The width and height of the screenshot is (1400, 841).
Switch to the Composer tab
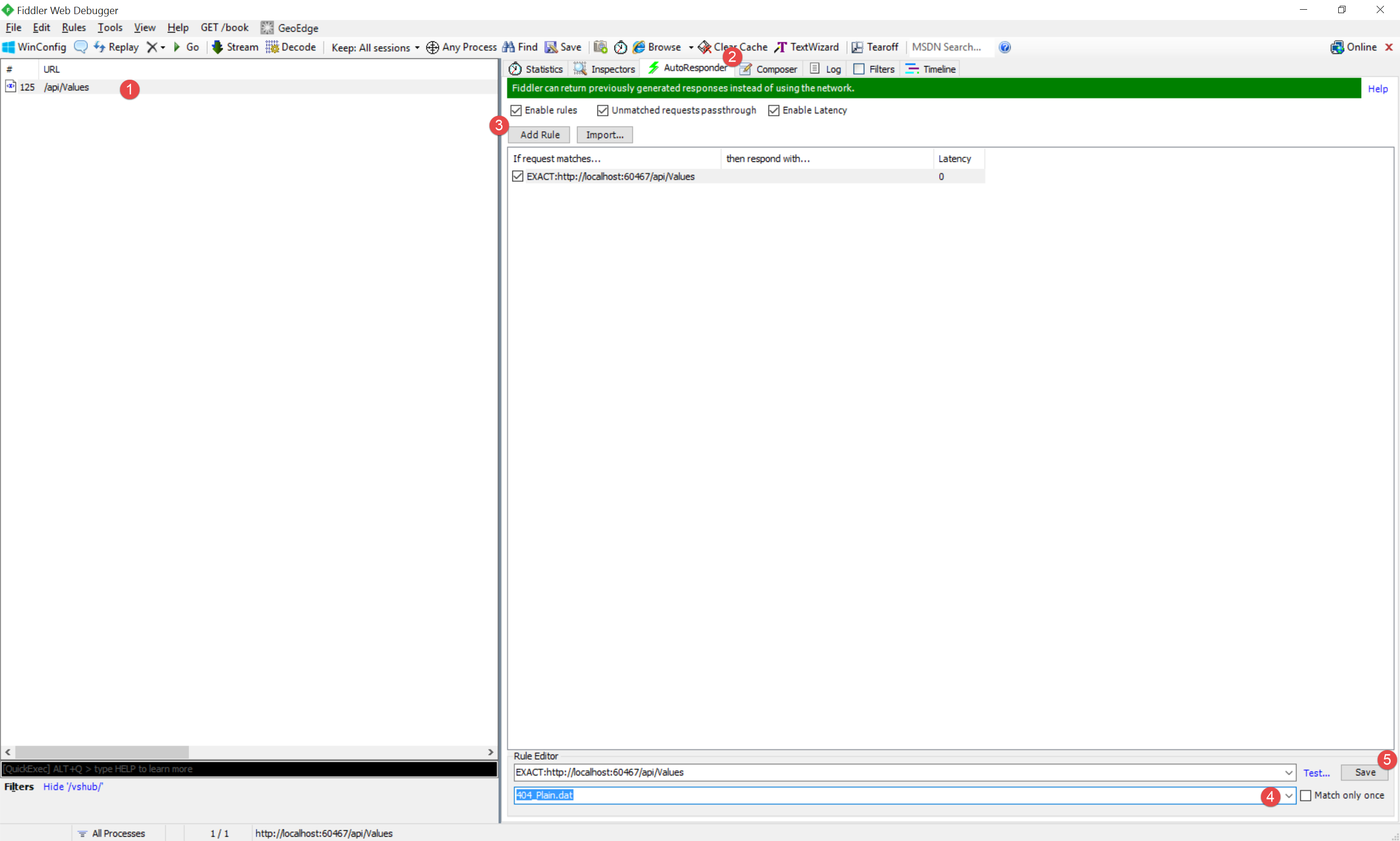(769, 69)
